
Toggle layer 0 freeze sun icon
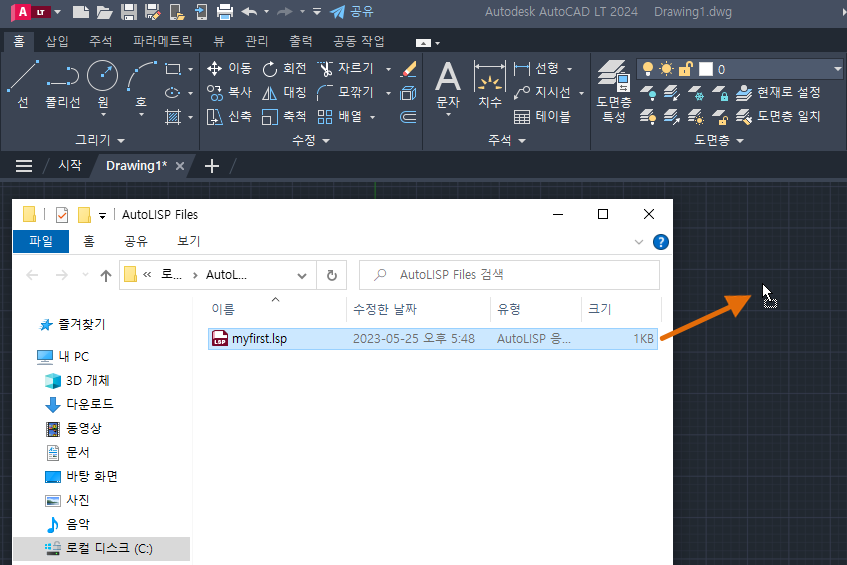pyautogui.click(x=667, y=69)
